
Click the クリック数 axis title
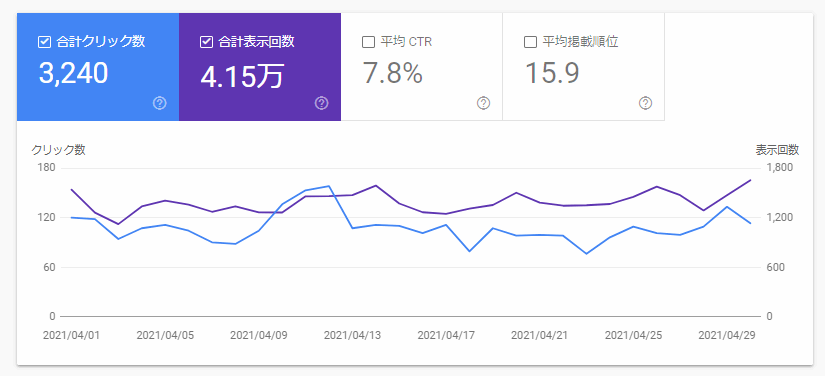(x=58, y=150)
